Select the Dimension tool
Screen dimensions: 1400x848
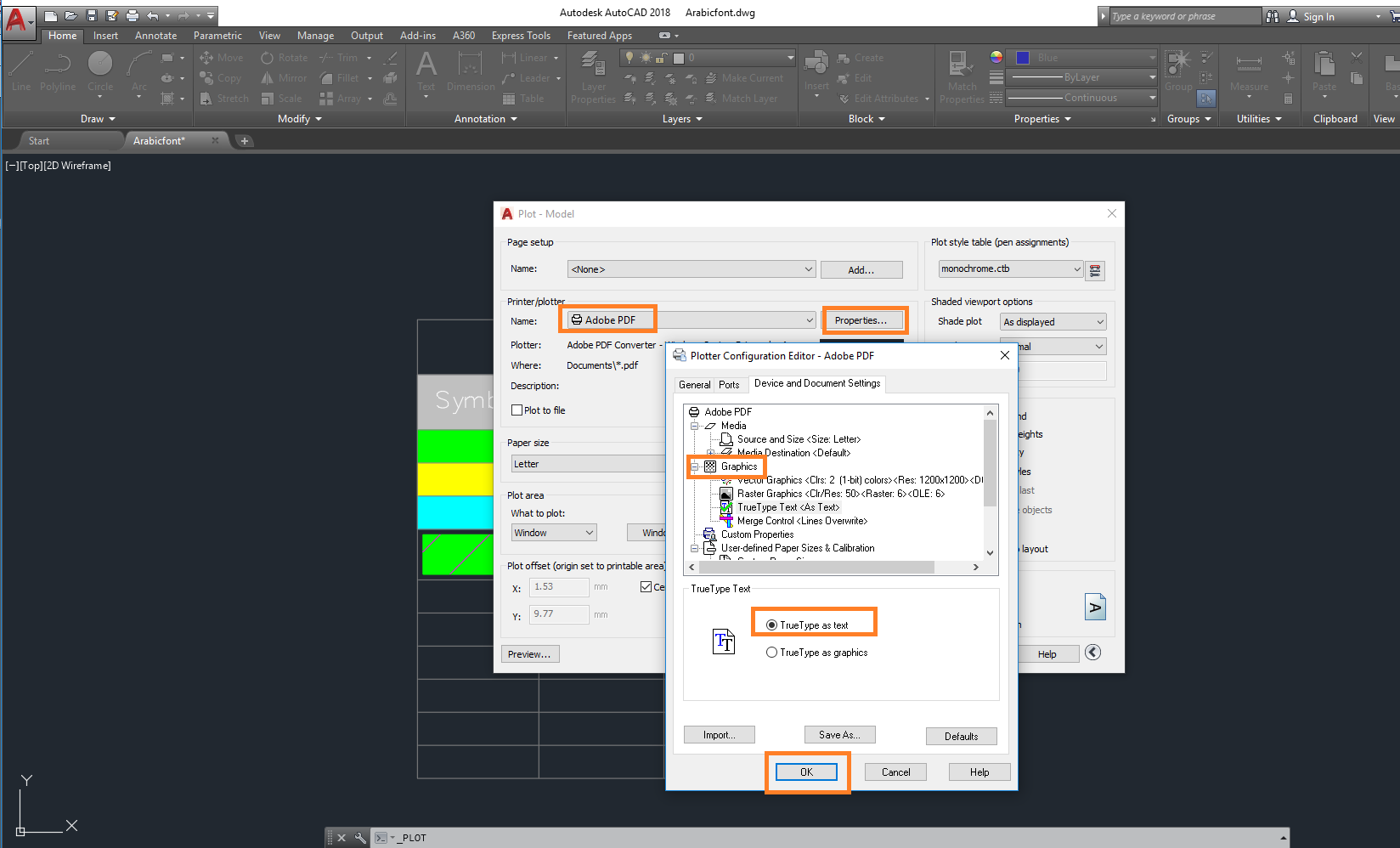point(470,75)
